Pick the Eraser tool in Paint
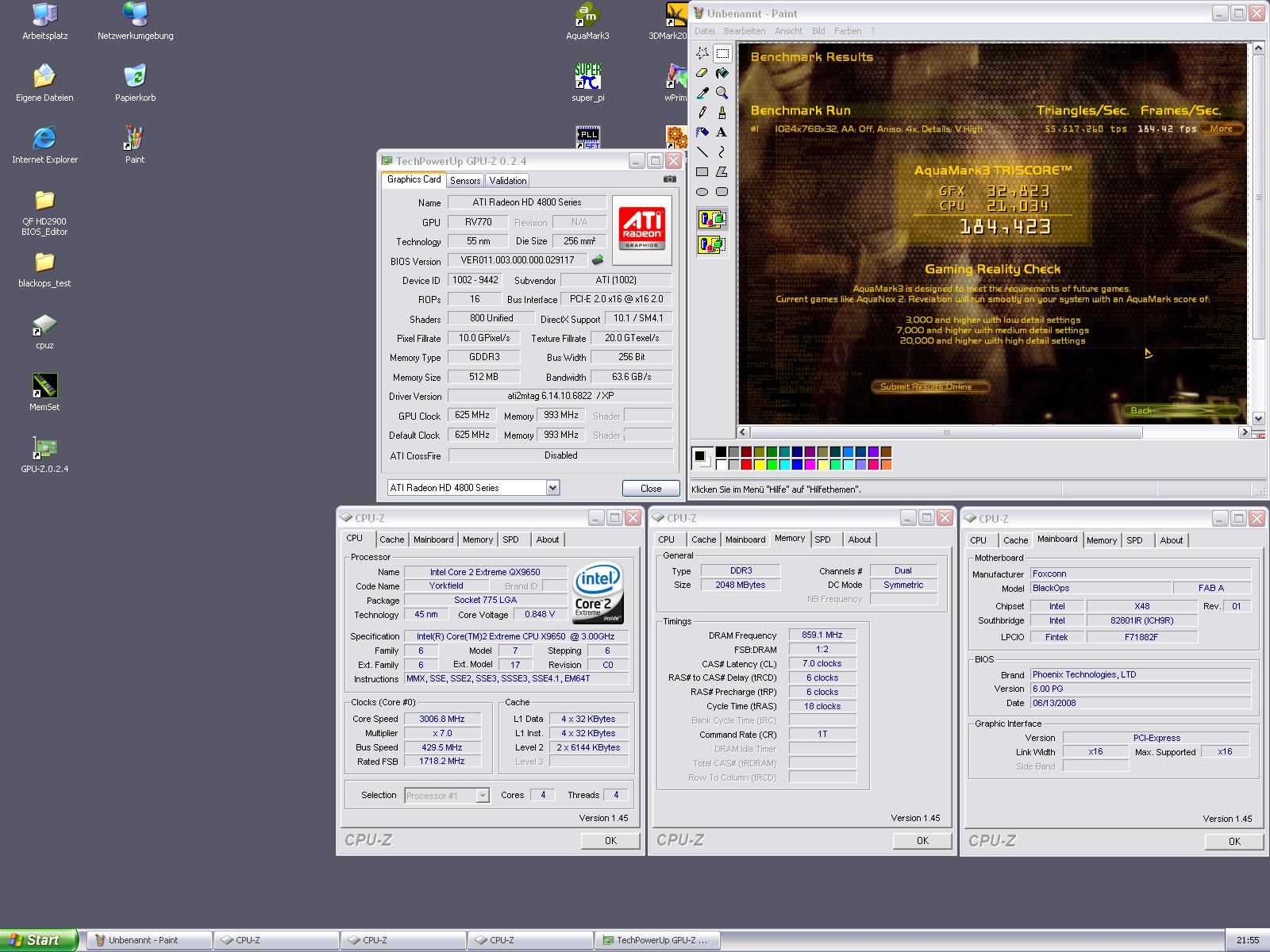 (702, 73)
